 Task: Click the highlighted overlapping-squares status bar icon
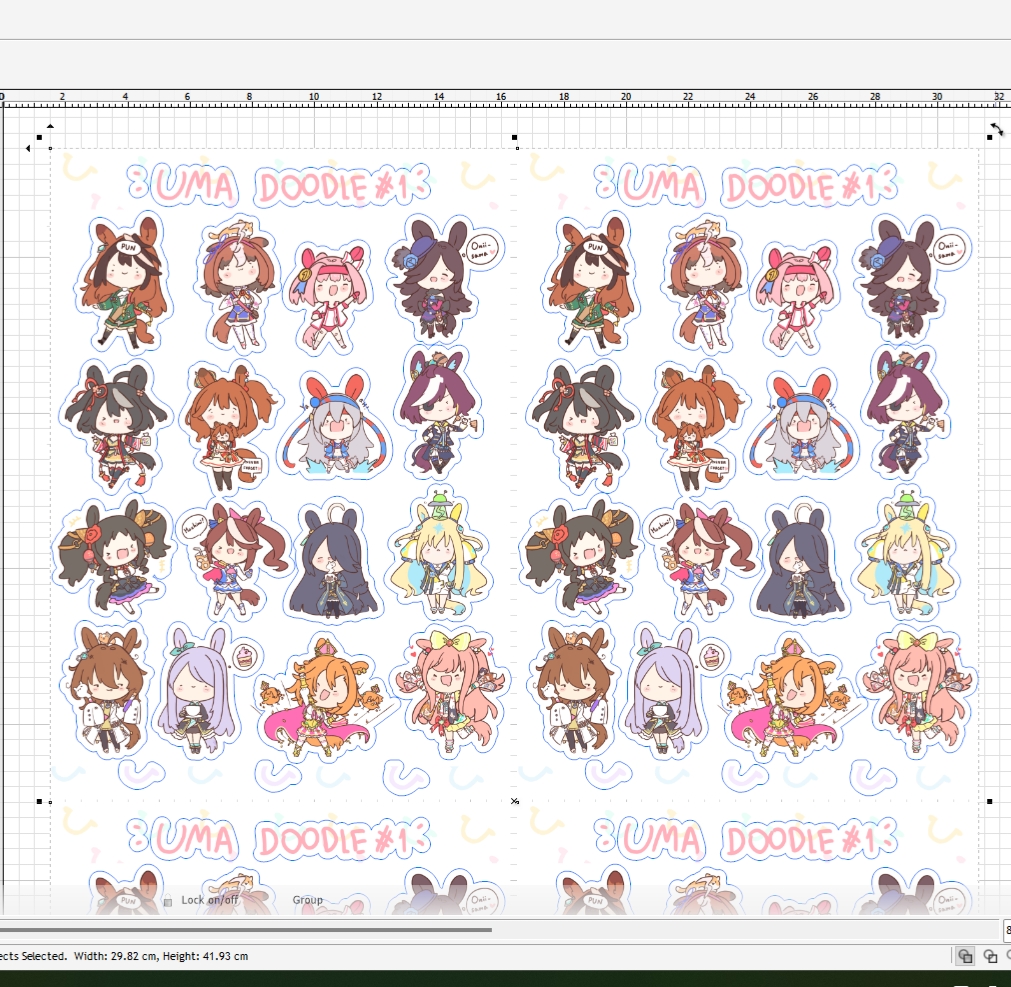coord(965,956)
